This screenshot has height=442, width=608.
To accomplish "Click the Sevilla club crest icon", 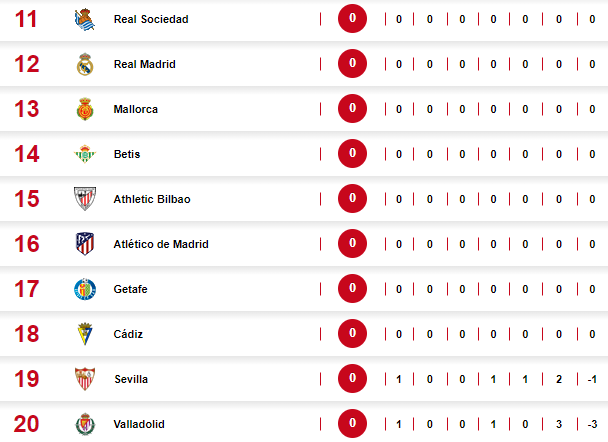I will [x=85, y=379].
